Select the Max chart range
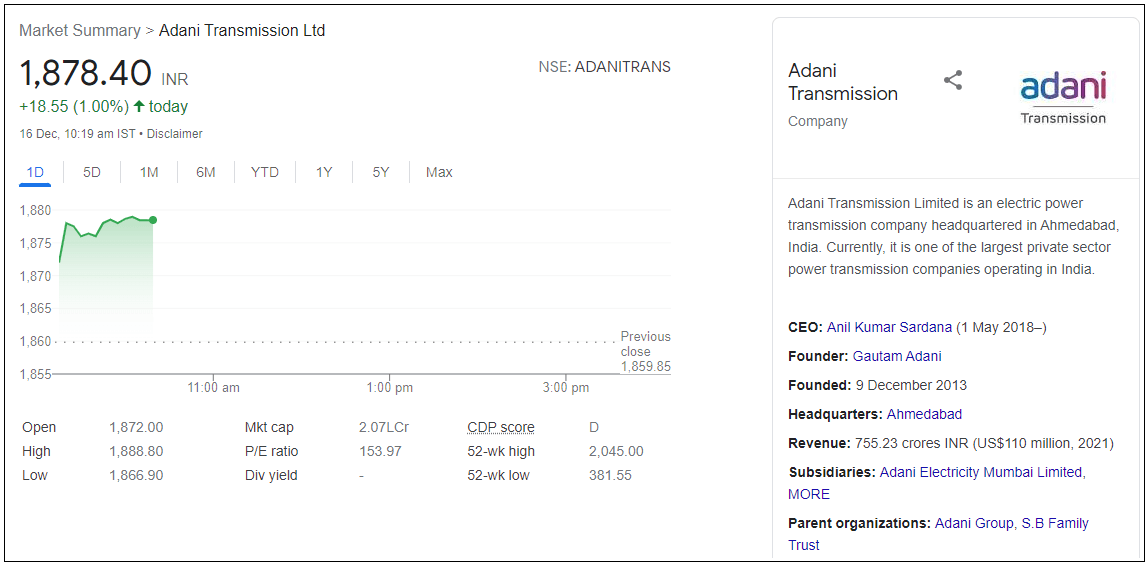Viewport: 1147px width, 564px height. coord(439,172)
